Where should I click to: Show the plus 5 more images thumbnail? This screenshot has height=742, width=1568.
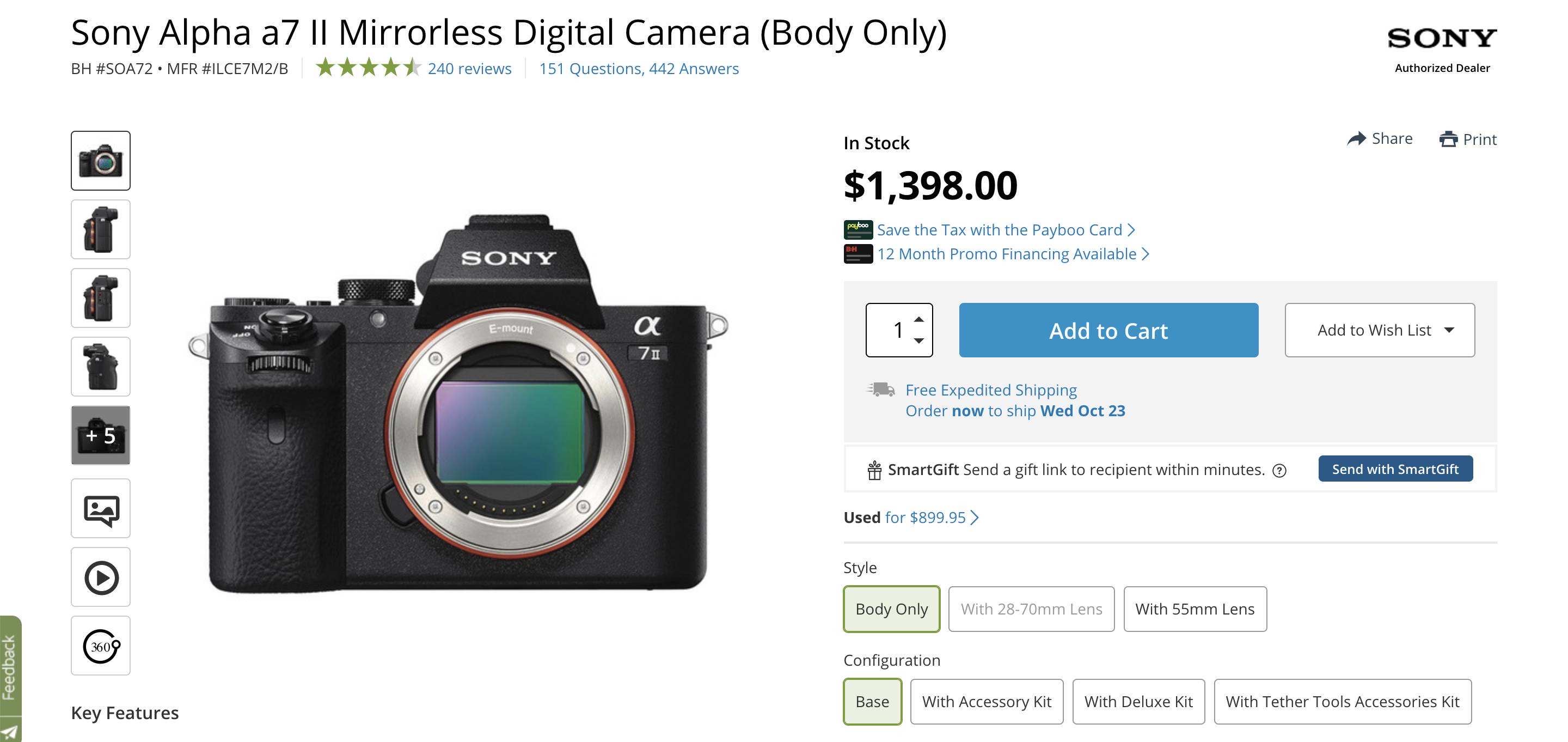coord(100,435)
